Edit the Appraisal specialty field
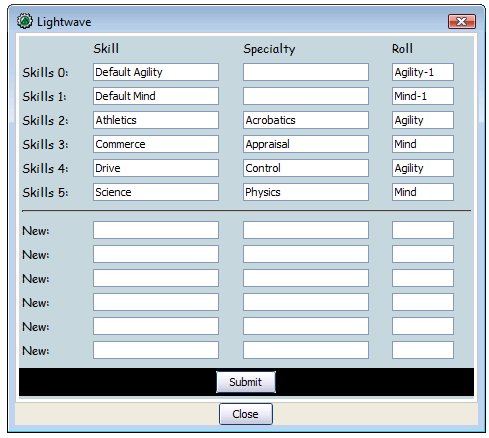489x438 pixels. coord(306,144)
